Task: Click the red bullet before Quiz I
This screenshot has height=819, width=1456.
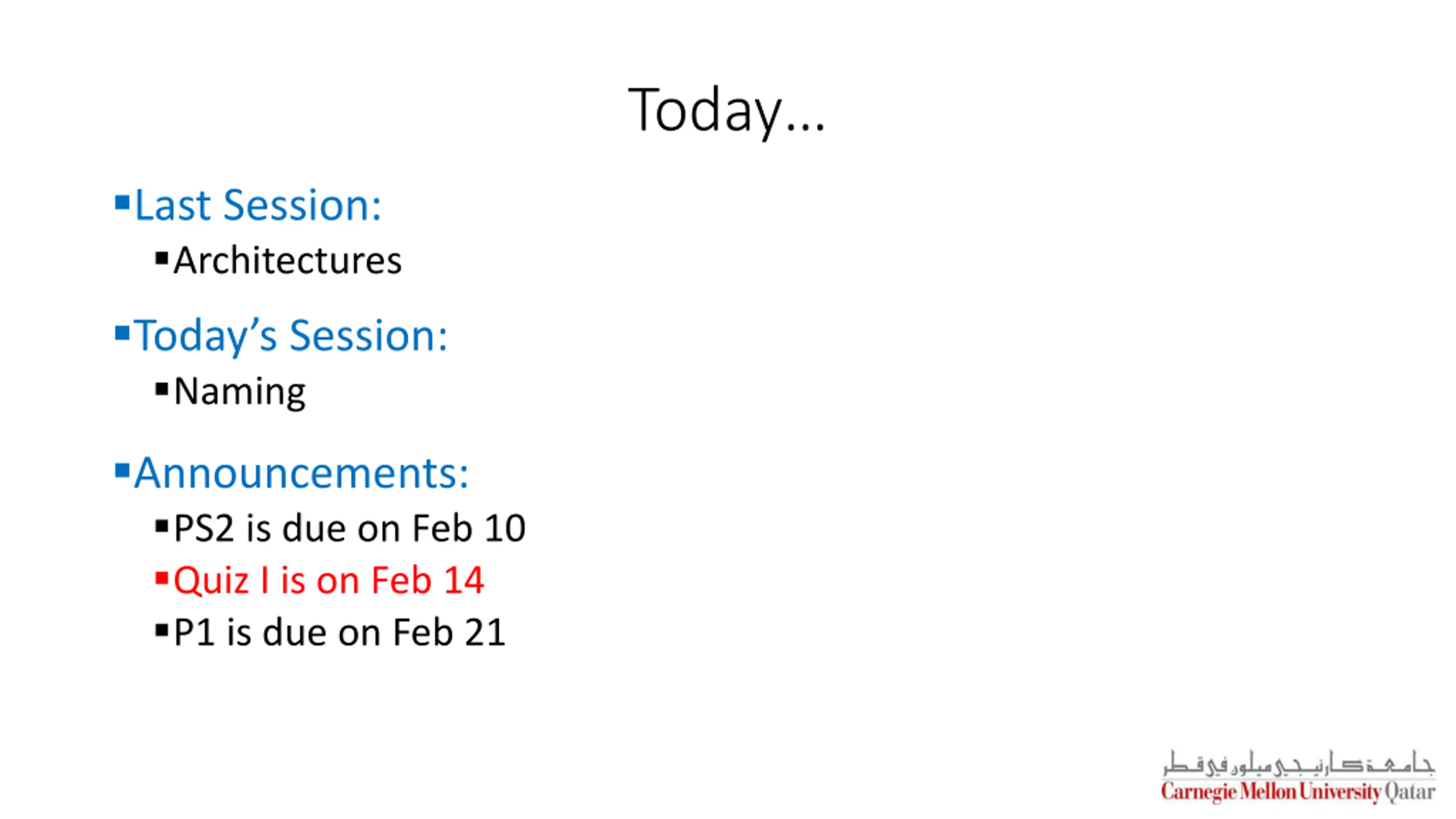Action: pyautogui.click(x=162, y=578)
